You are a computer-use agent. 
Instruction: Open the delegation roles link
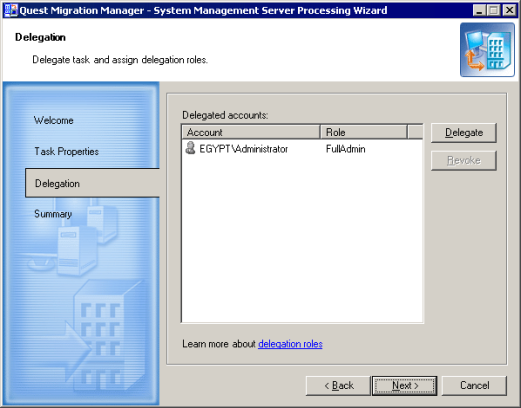(290, 344)
